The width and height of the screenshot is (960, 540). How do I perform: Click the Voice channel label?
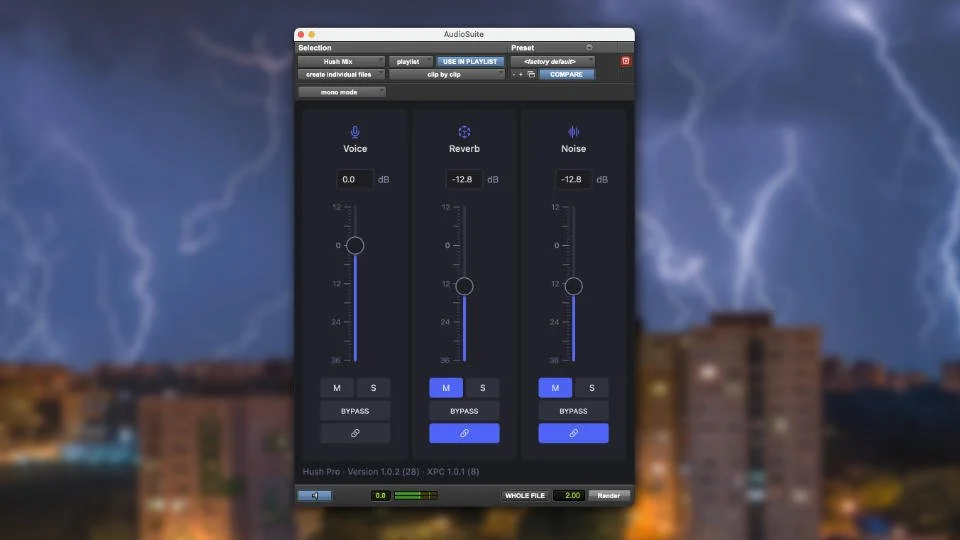[355, 149]
